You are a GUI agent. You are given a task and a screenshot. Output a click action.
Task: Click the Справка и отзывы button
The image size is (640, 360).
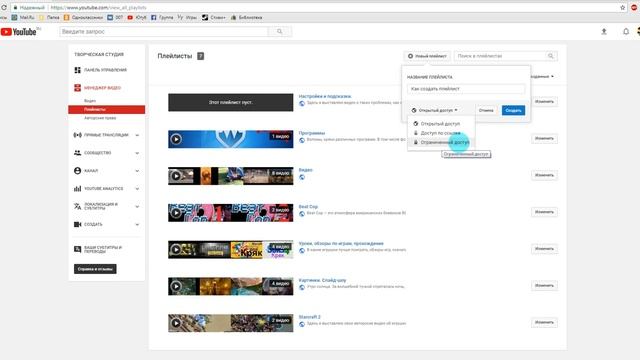click(95, 269)
